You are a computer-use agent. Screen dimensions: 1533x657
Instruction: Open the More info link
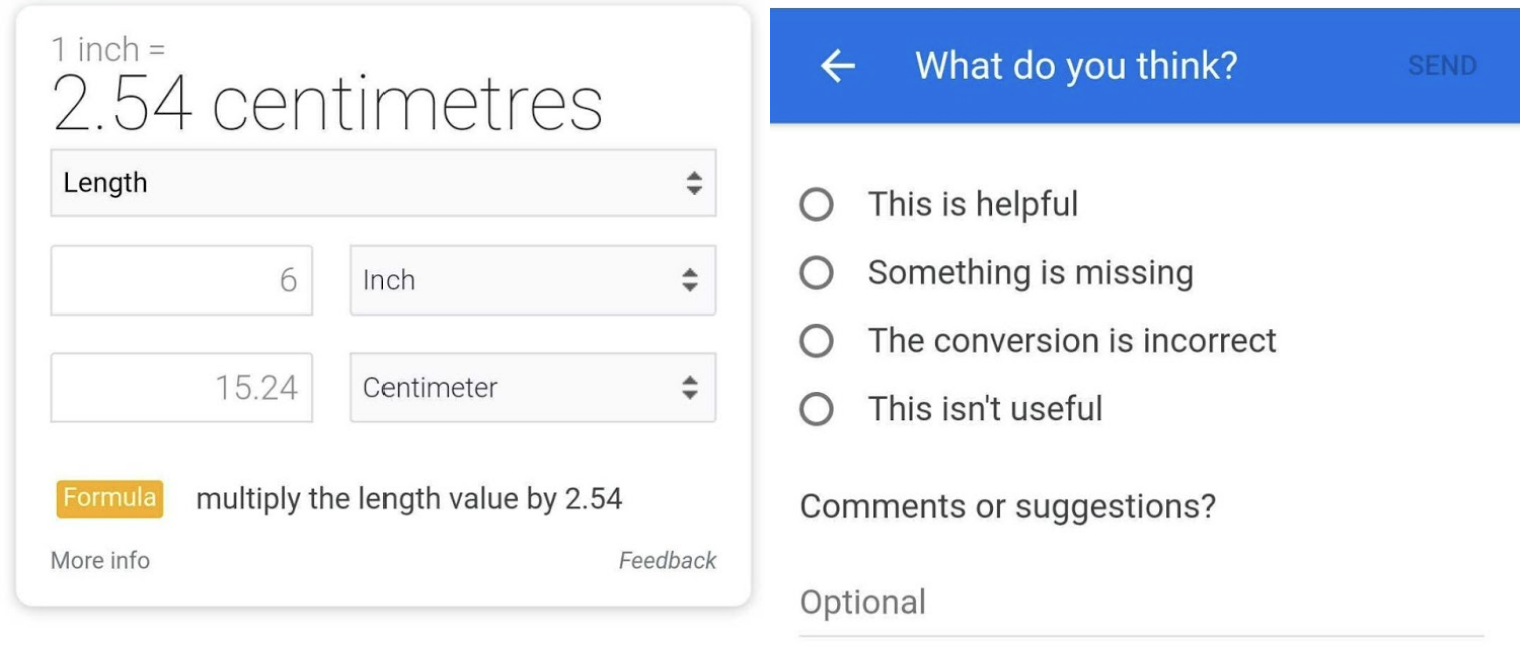[x=100, y=560]
